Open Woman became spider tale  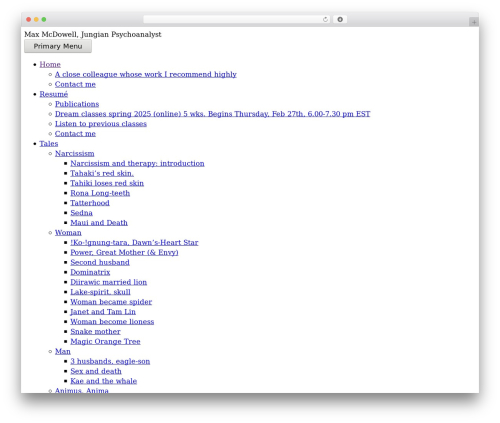(x=111, y=302)
